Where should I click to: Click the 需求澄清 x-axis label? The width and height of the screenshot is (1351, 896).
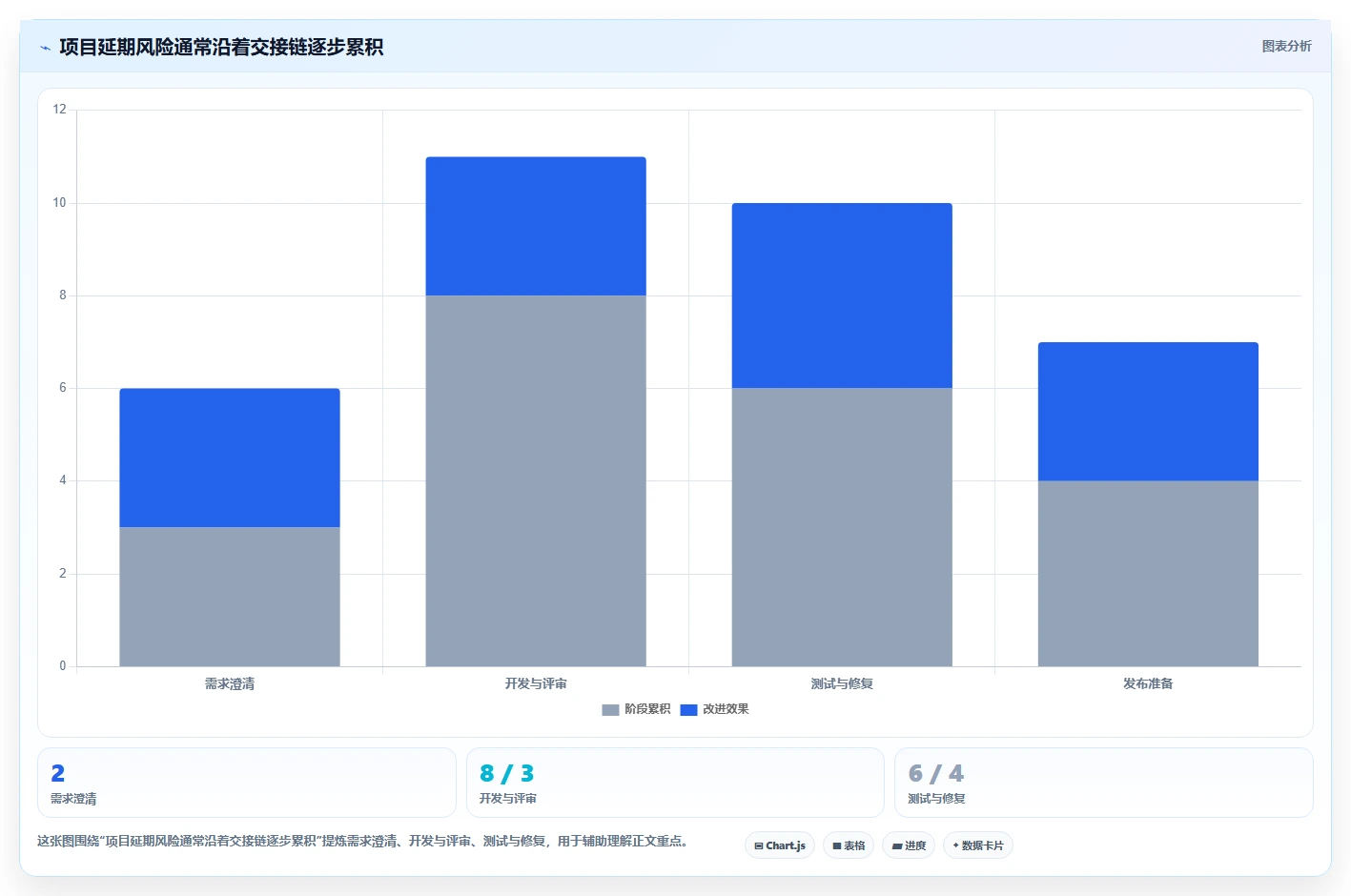click(x=230, y=683)
